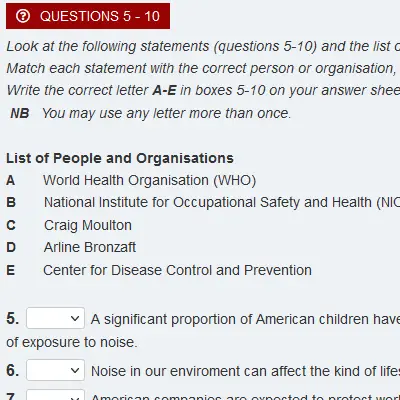Click the List of People and Organisations heading
This screenshot has height=400, width=400.
(x=120, y=158)
